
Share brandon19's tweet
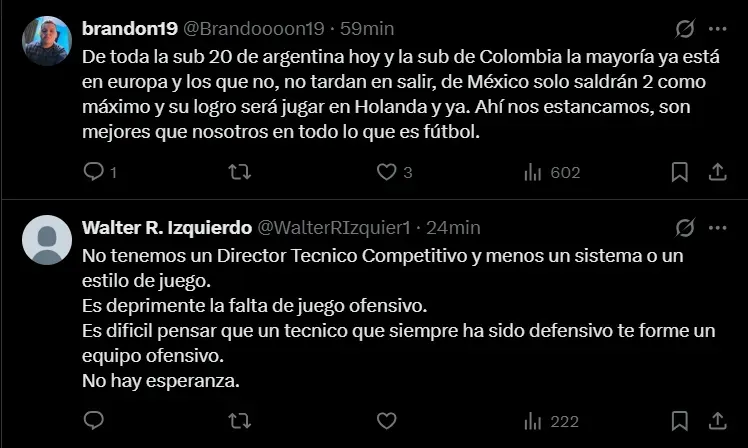pyautogui.click(x=717, y=172)
